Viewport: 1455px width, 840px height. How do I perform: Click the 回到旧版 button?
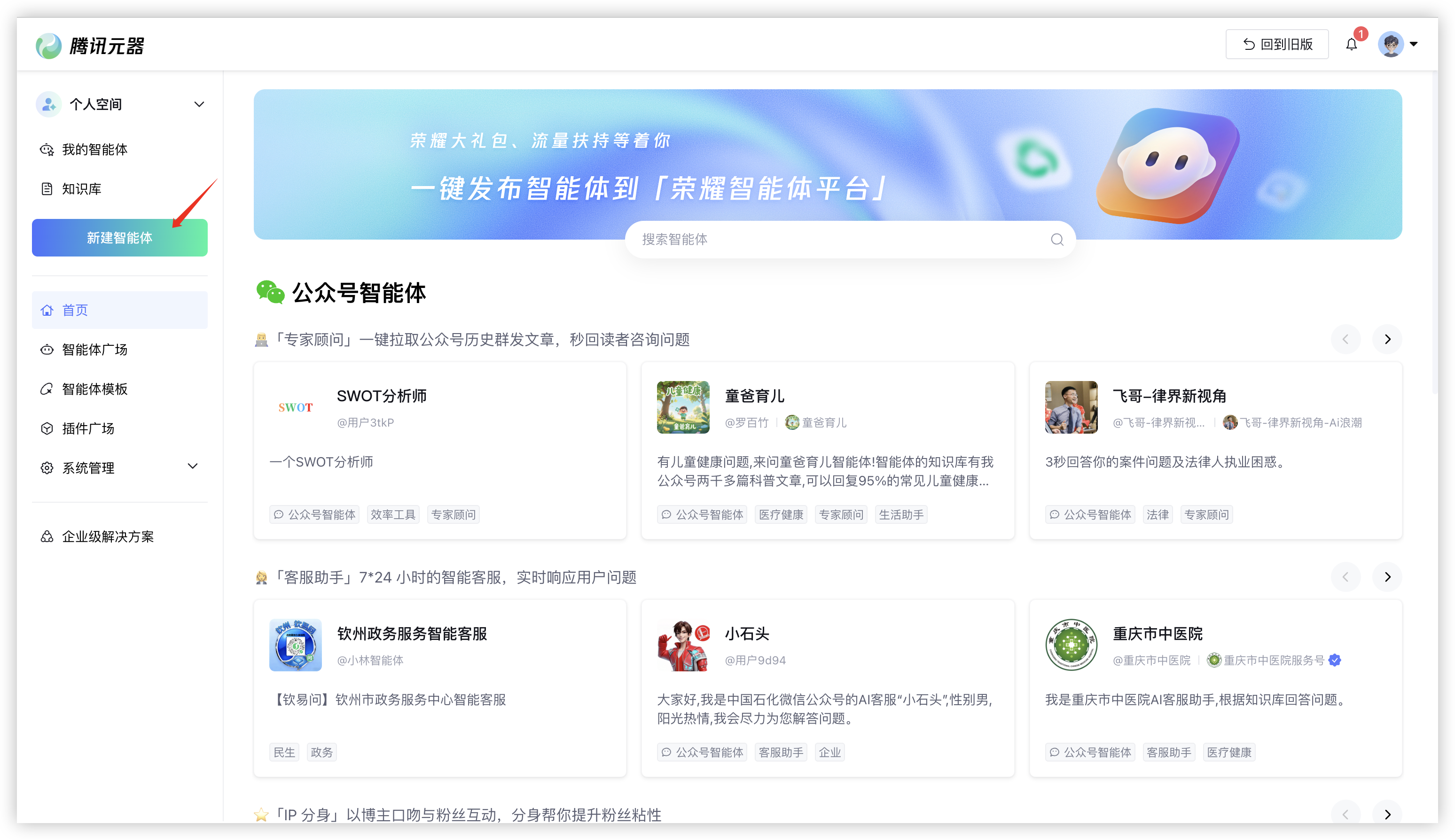[1277, 45]
